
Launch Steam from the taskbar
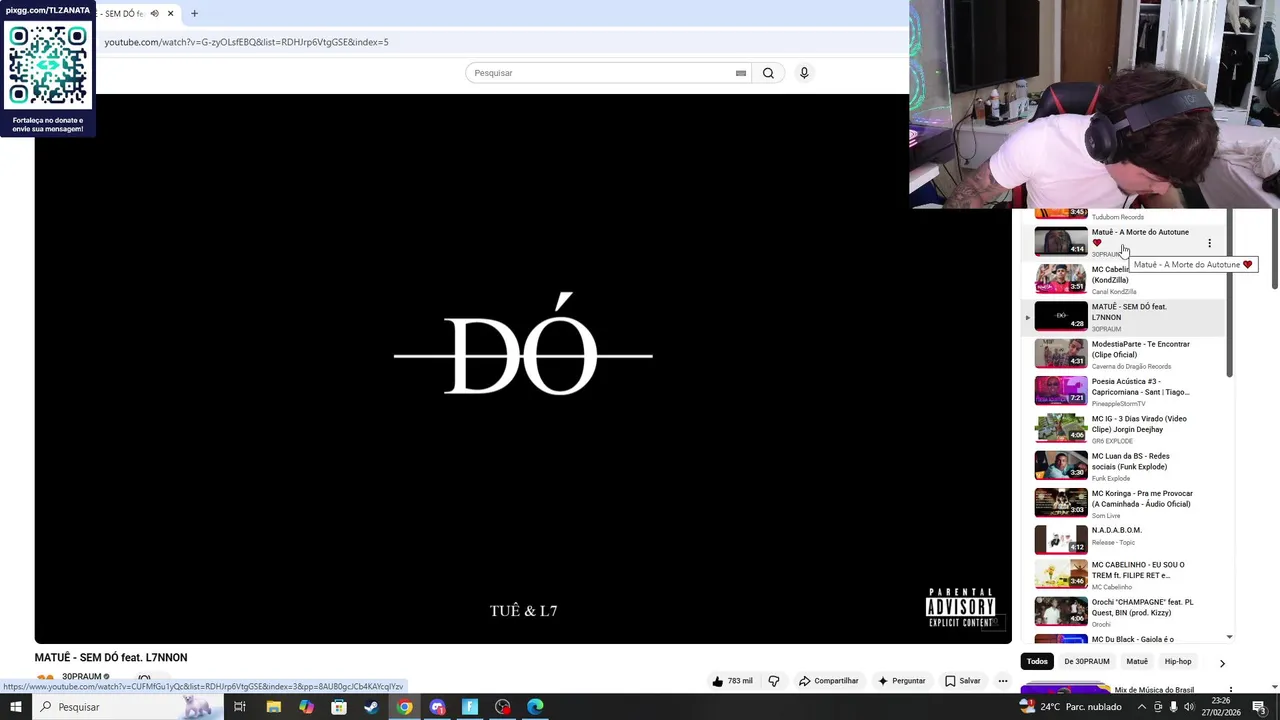371,707
